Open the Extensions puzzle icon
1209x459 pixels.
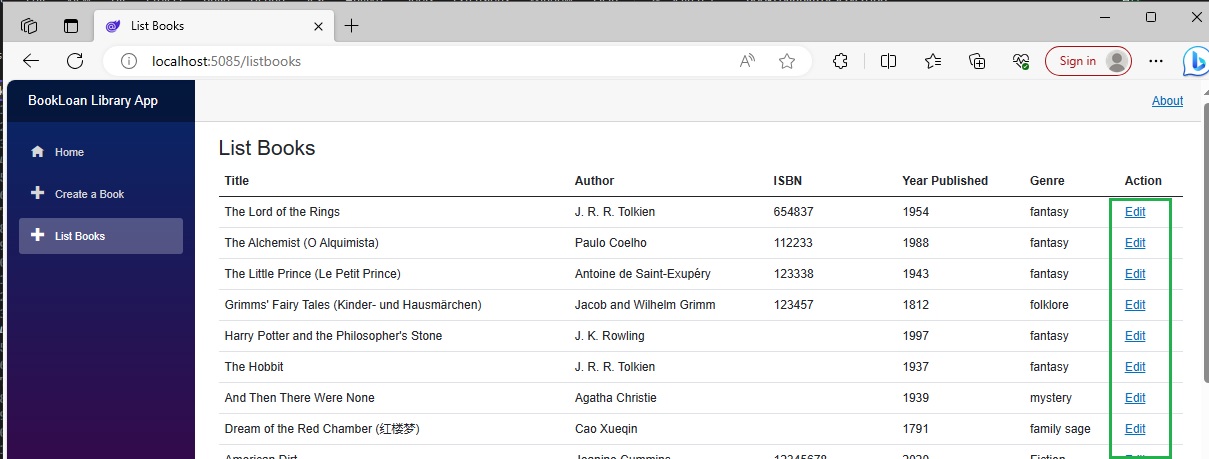coord(841,61)
